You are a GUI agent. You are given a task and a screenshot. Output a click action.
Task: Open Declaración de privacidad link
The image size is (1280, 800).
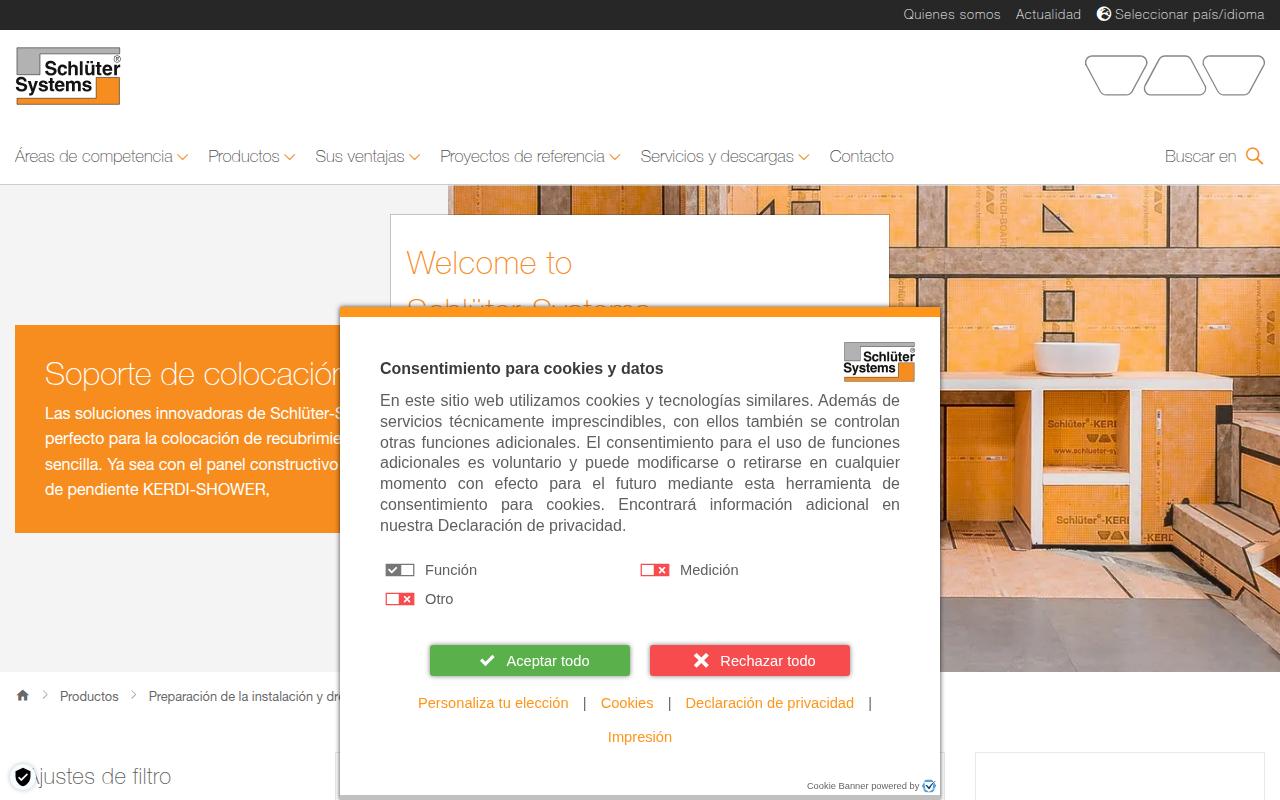(769, 703)
